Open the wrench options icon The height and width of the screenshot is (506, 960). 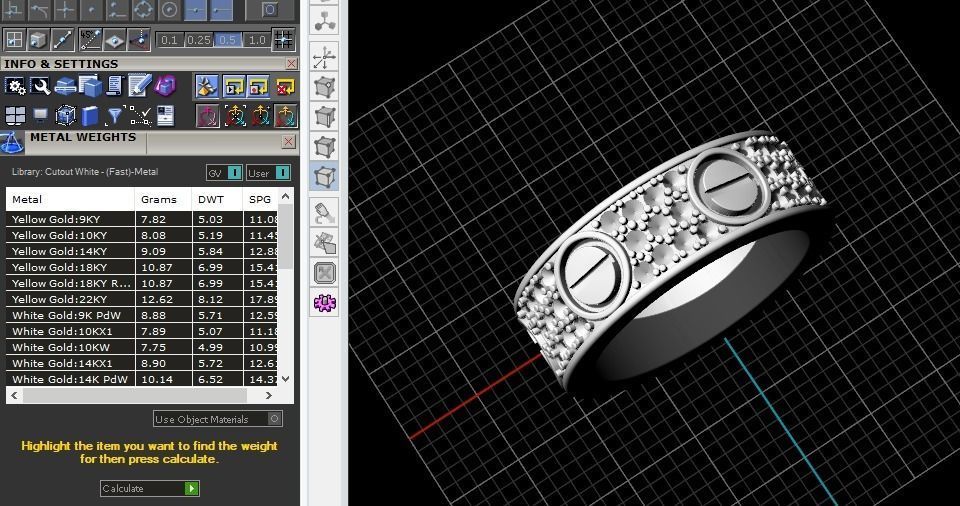coord(40,86)
